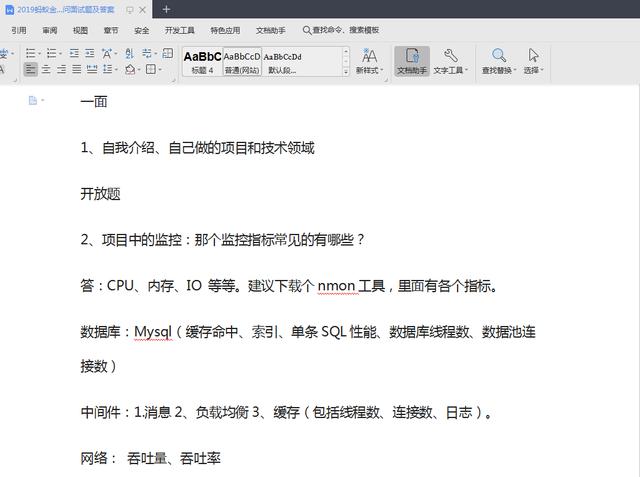Toggle the 文档助手 ribbon button

pos(412,61)
